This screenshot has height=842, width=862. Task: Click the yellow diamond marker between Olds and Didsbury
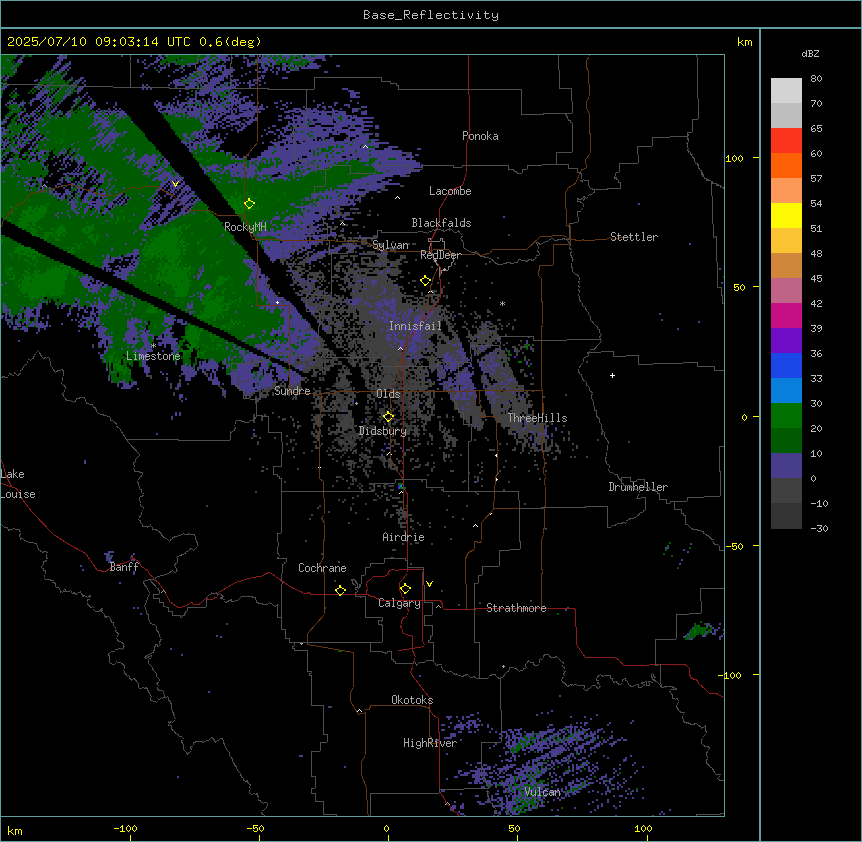pyautogui.click(x=389, y=417)
